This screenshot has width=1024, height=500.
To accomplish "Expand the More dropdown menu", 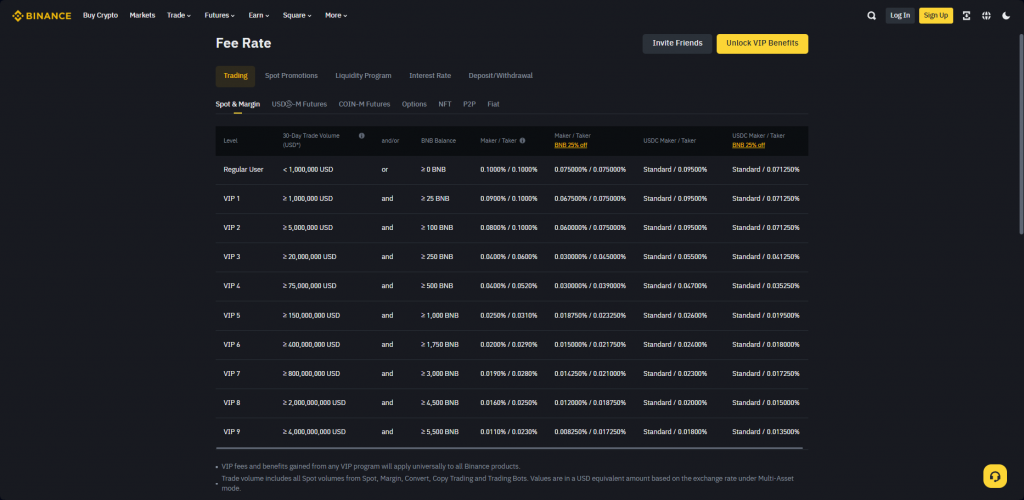I will point(336,16).
